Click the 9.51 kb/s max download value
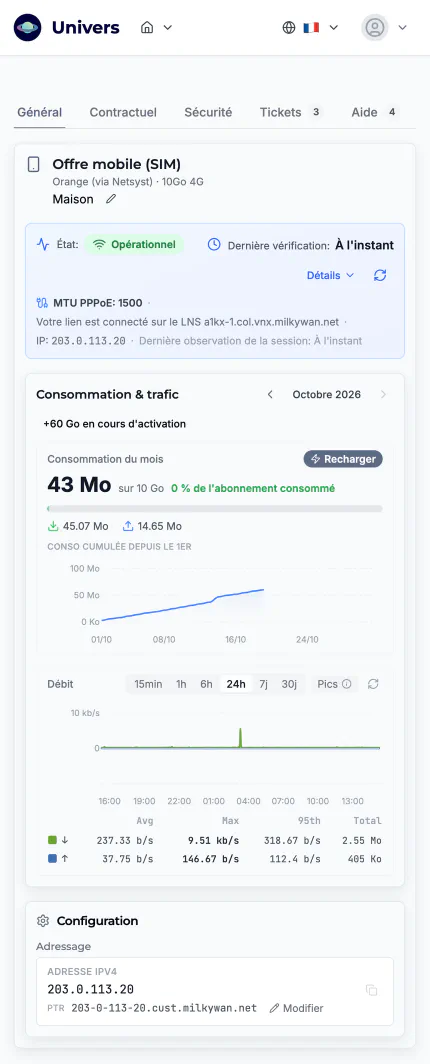Viewport: 430px width, 1064px height. [214, 840]
